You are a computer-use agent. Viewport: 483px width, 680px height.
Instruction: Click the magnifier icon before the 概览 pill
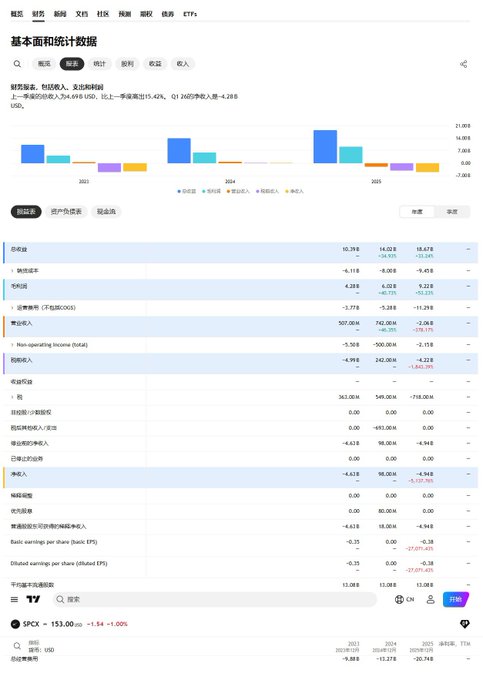[17, 64]
